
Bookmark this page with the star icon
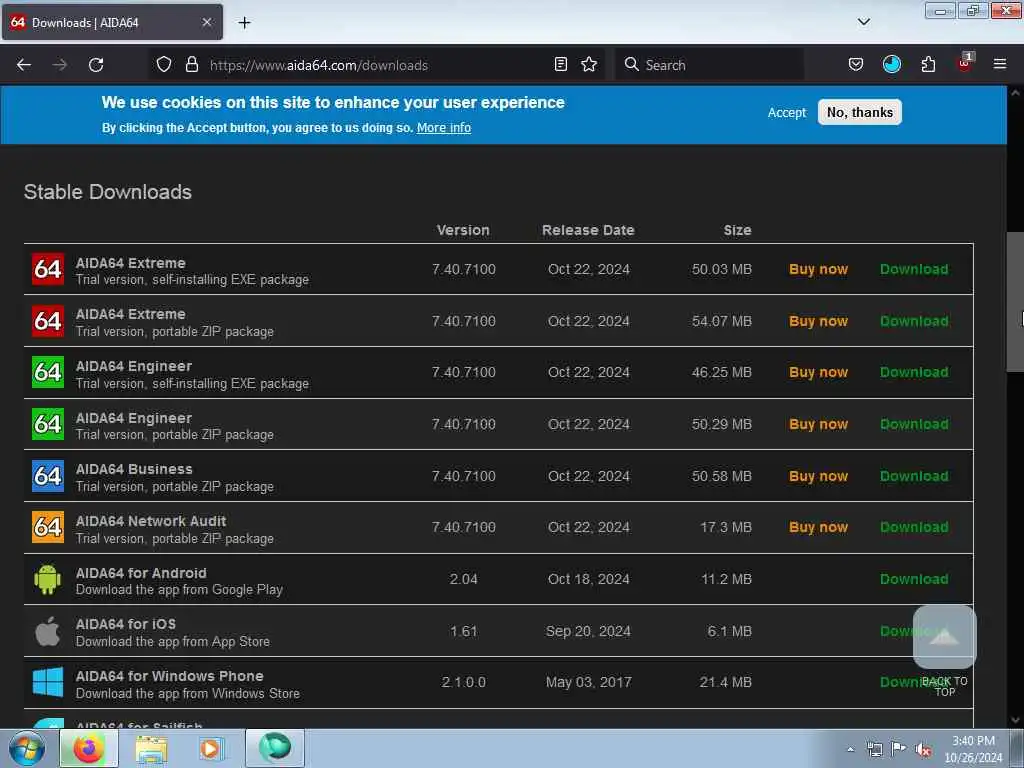coord(589,65)
